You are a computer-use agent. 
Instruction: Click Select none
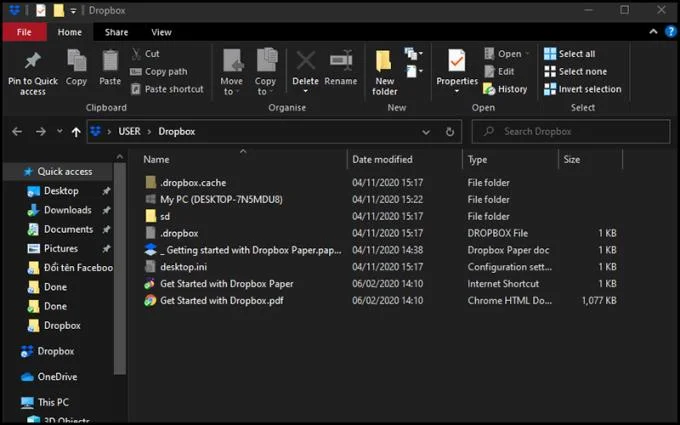click(575, 72)
